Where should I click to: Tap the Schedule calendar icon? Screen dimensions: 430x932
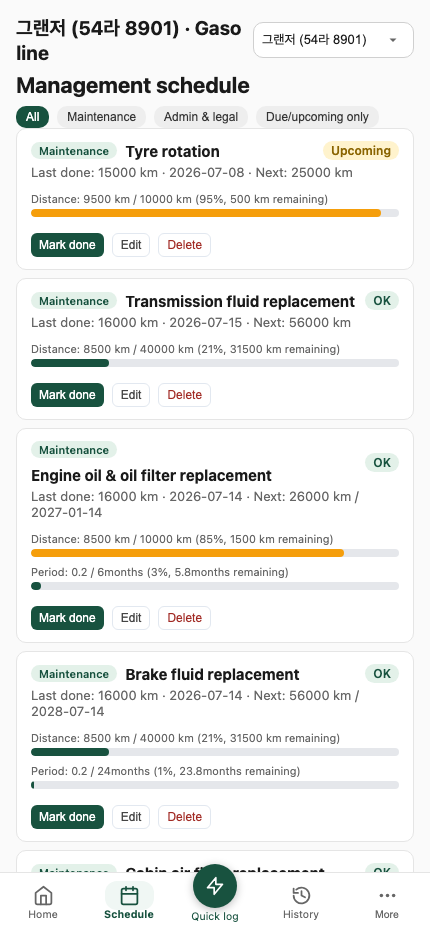pos(129,895)
